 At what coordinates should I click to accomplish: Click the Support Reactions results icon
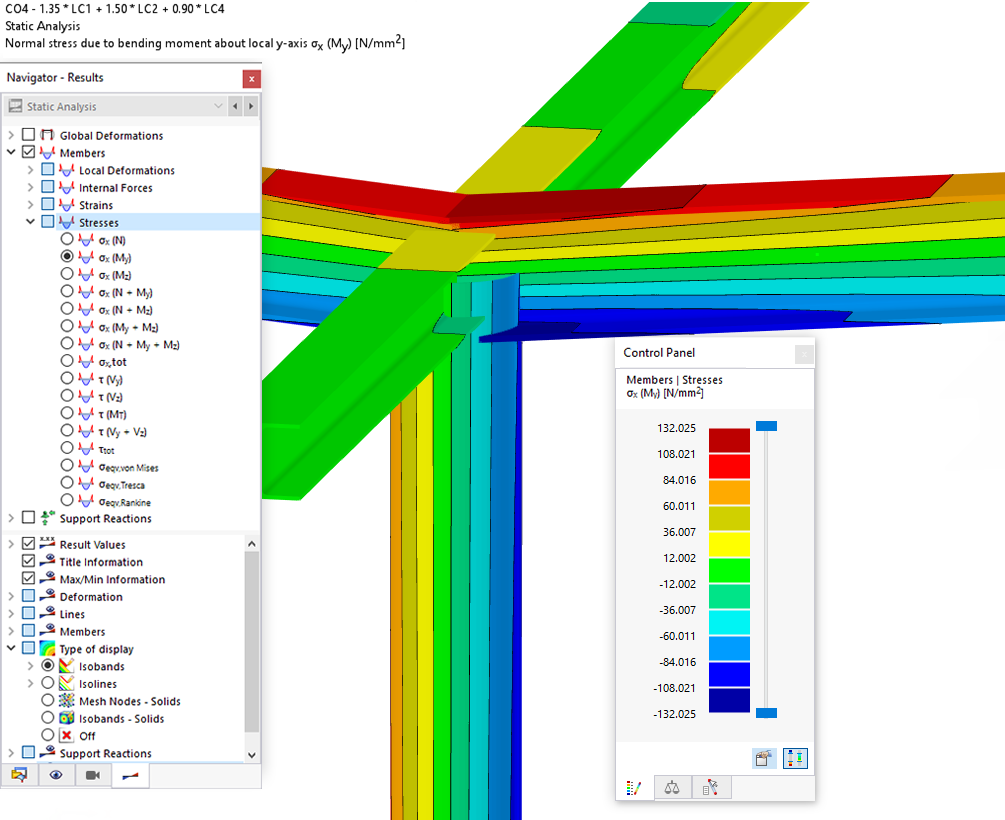point(47,517)
